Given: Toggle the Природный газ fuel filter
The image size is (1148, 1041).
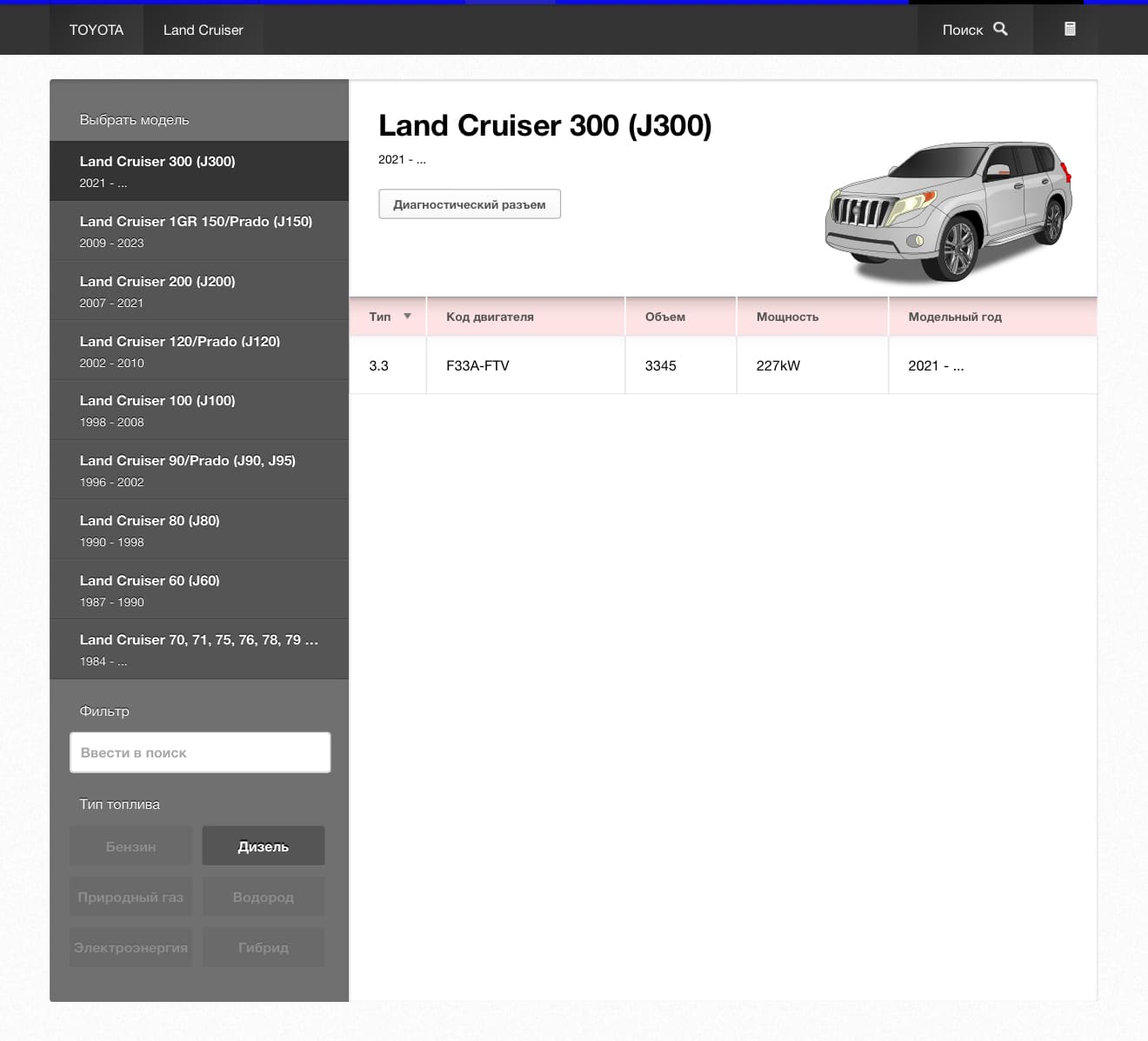Looking at the screenshot, I should (x=131, y=897).
